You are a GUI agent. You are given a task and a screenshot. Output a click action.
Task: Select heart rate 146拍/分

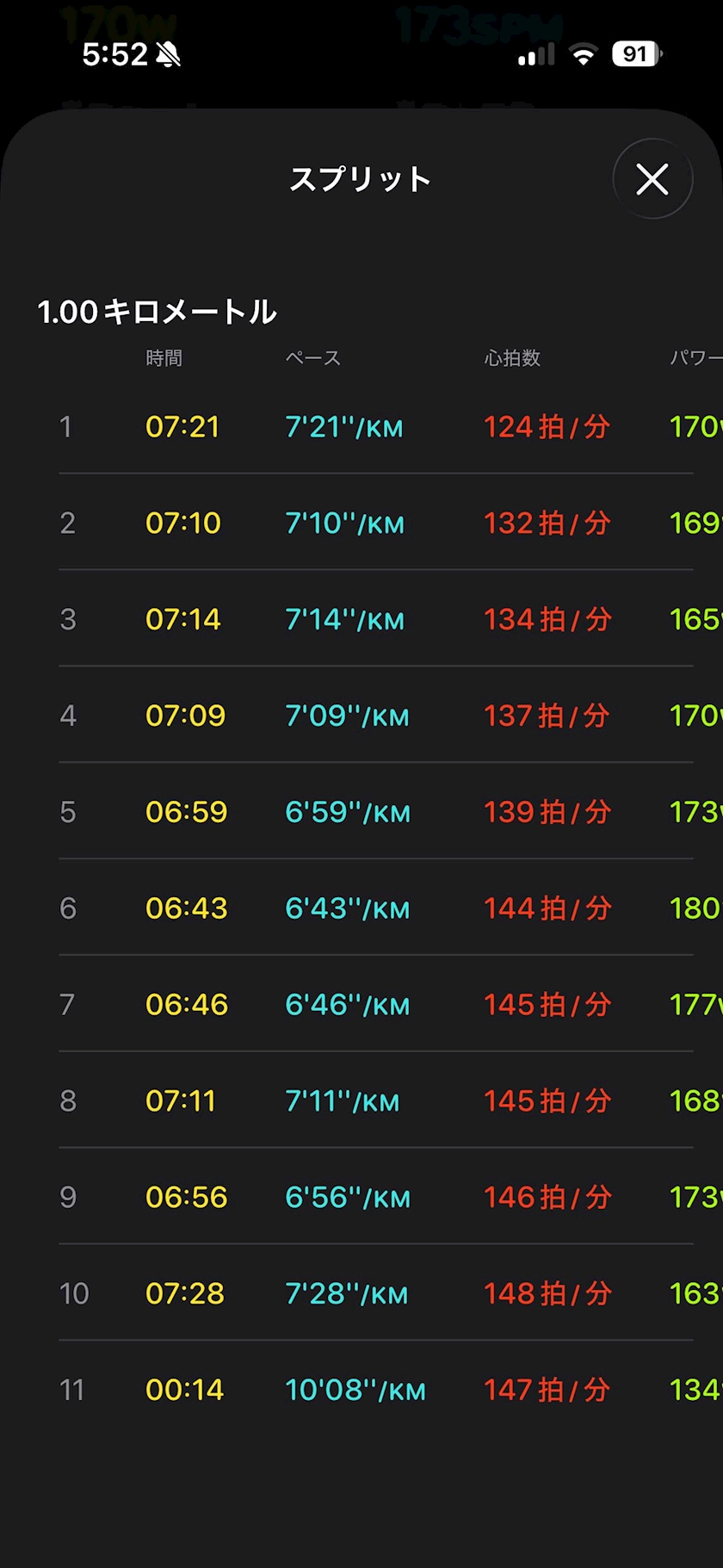click(x=547, y=1199)
